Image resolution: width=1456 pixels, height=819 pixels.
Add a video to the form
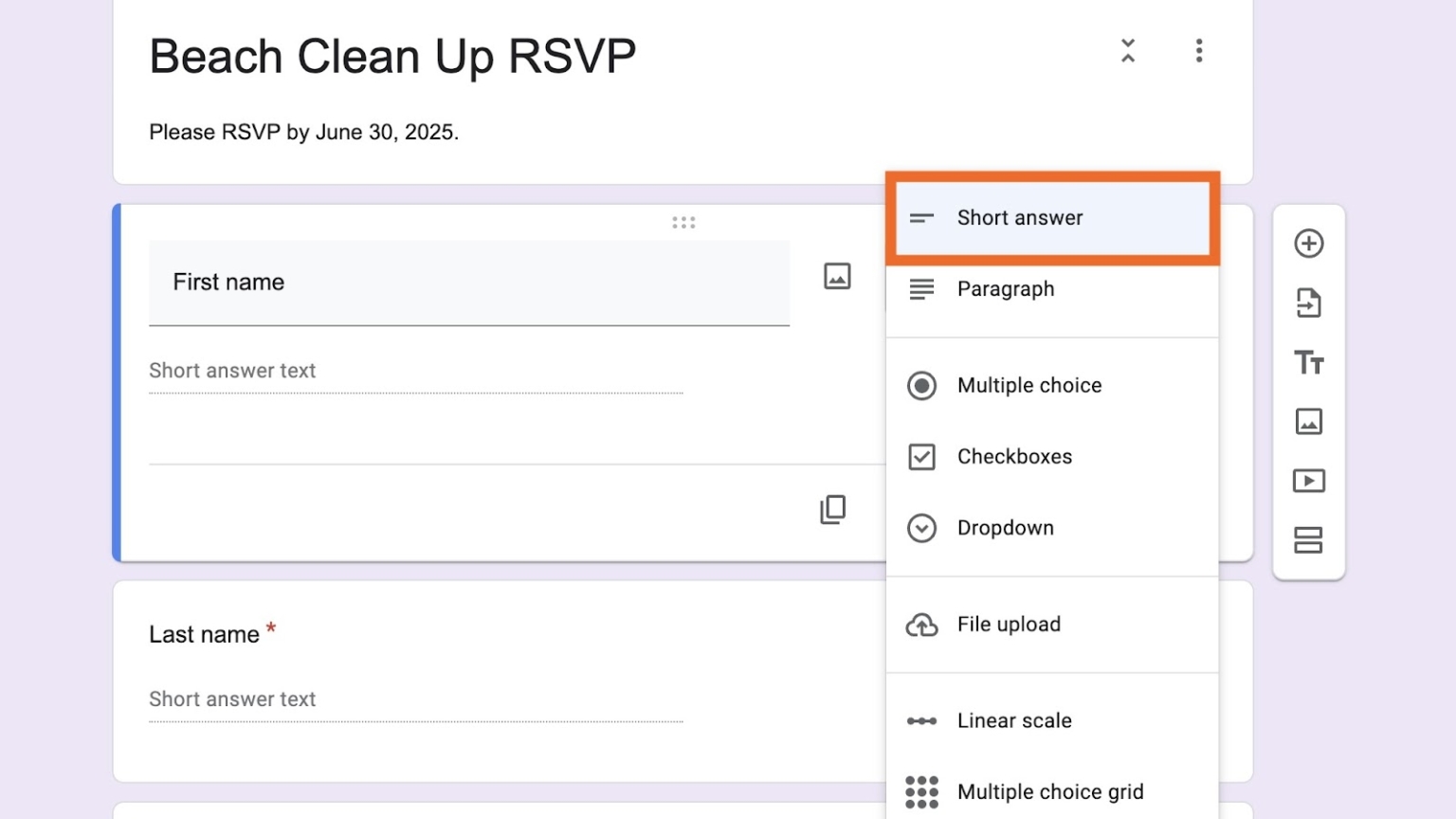1309,481
